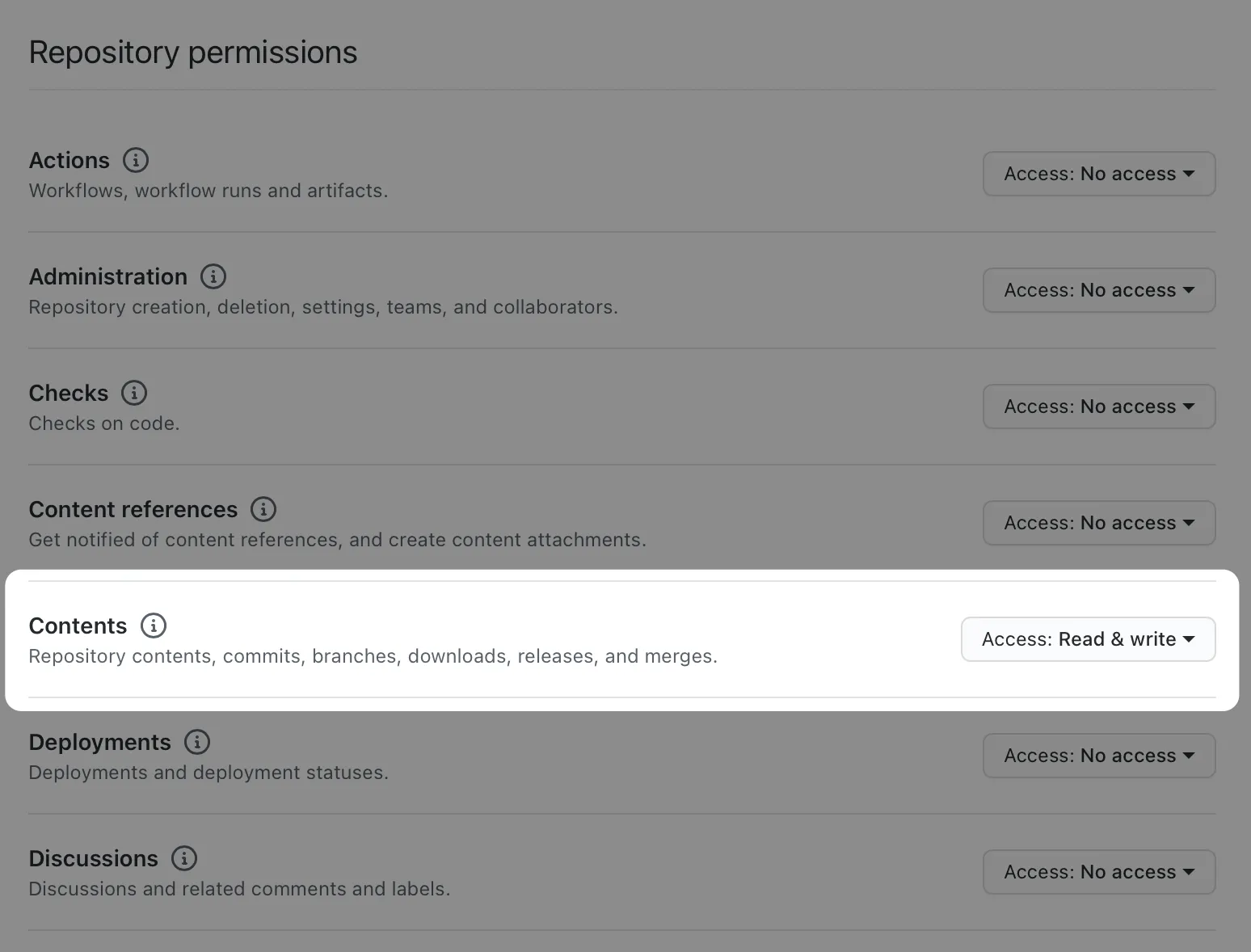Click 'Checks on code.' description
Screen dimensions: 1251x952
coord(104,423)
